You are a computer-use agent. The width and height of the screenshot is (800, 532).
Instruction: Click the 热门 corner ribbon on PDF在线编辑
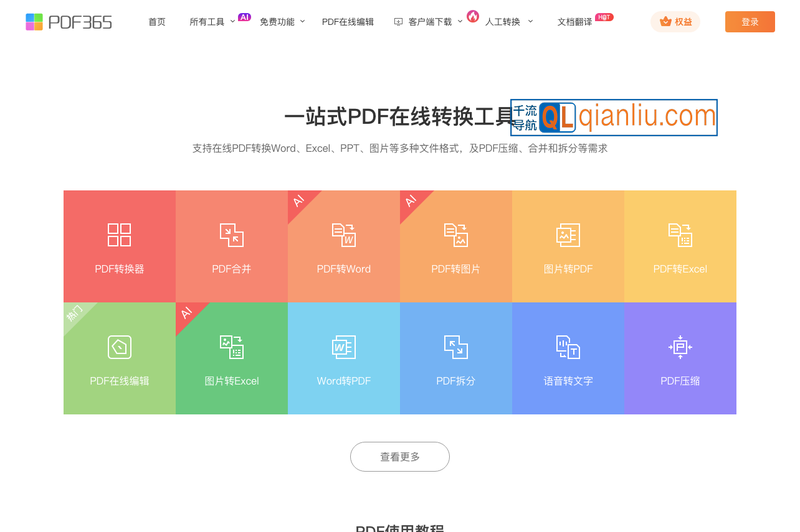click(75, 314)
